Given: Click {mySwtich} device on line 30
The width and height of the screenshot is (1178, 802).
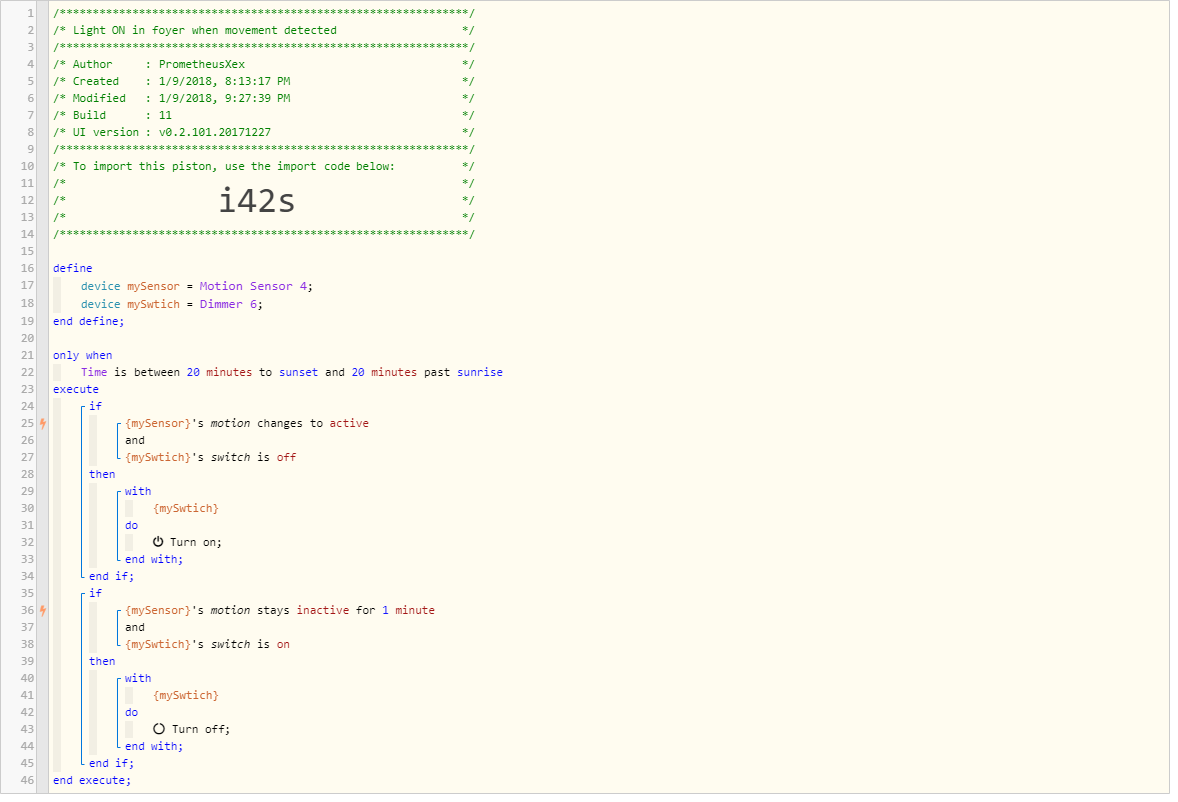Looking at the screenshot, I should pos(186,508).
